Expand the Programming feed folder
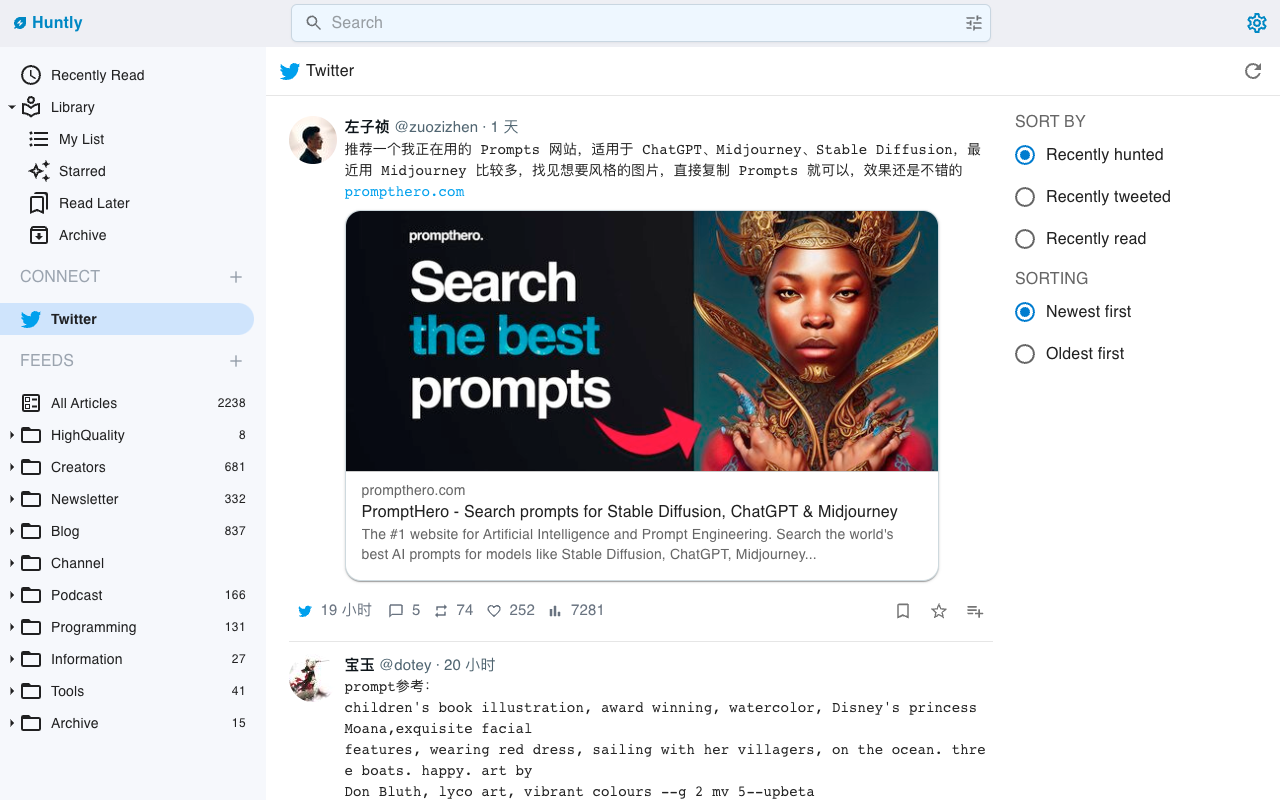This screenshot has width=1280, height=800. tap(12, 627)
